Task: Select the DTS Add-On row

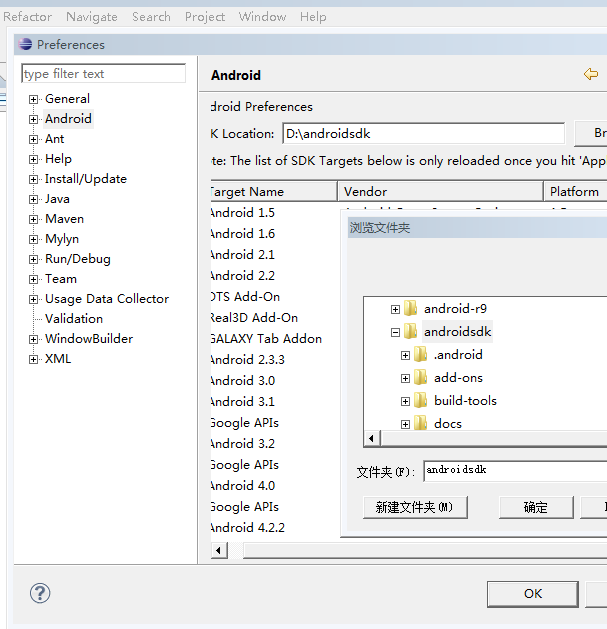Action: tap(245, 296)
